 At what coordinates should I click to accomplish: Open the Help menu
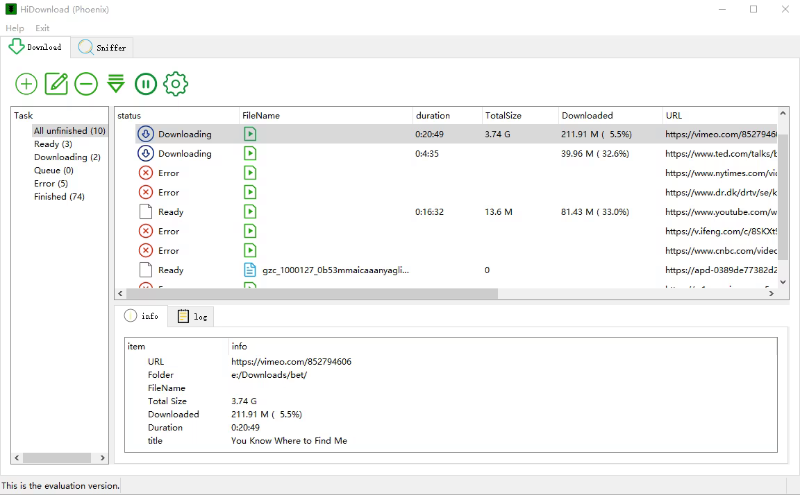coord(14,28)
